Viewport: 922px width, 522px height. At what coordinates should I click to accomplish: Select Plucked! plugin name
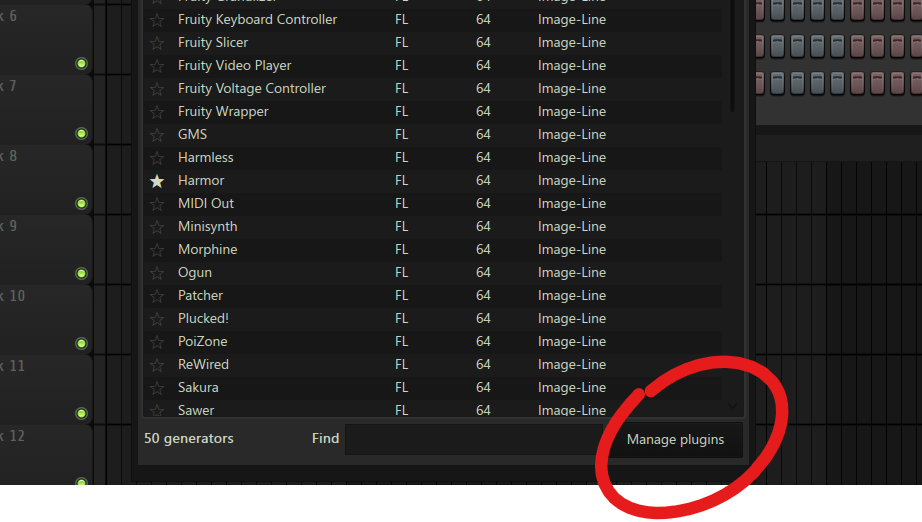point(203,318)
